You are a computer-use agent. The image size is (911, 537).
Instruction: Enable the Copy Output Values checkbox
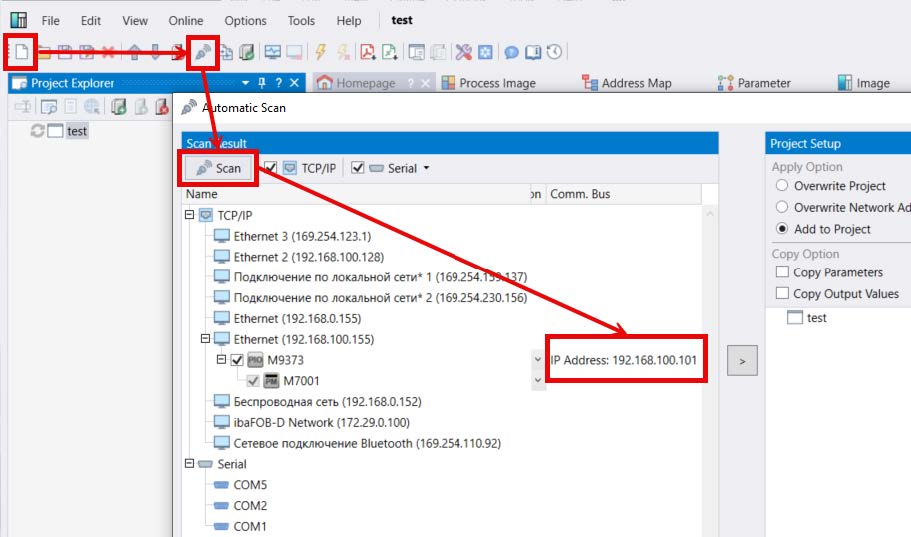click(x=783, y=293)
